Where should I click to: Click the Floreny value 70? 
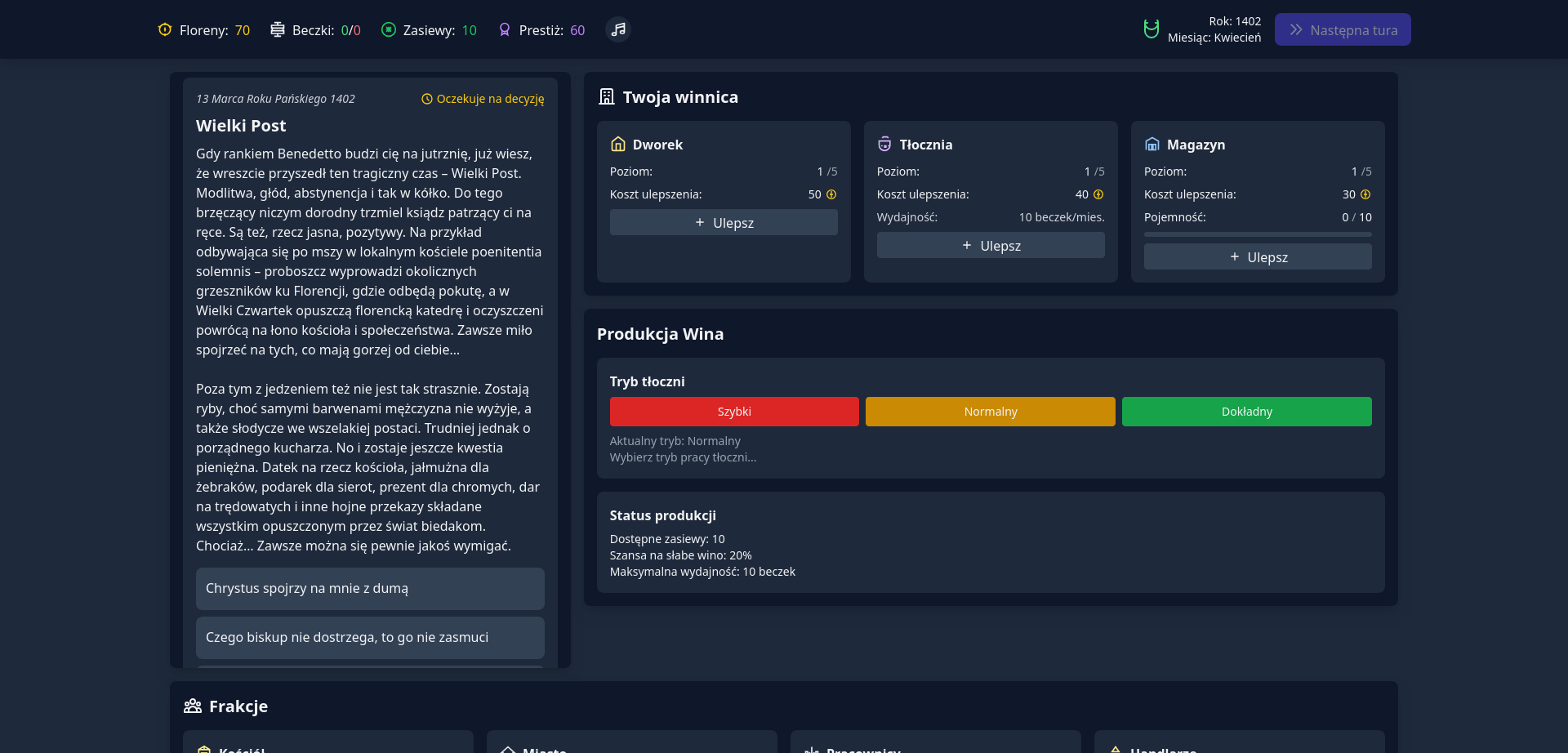click(x=243, y=30)
